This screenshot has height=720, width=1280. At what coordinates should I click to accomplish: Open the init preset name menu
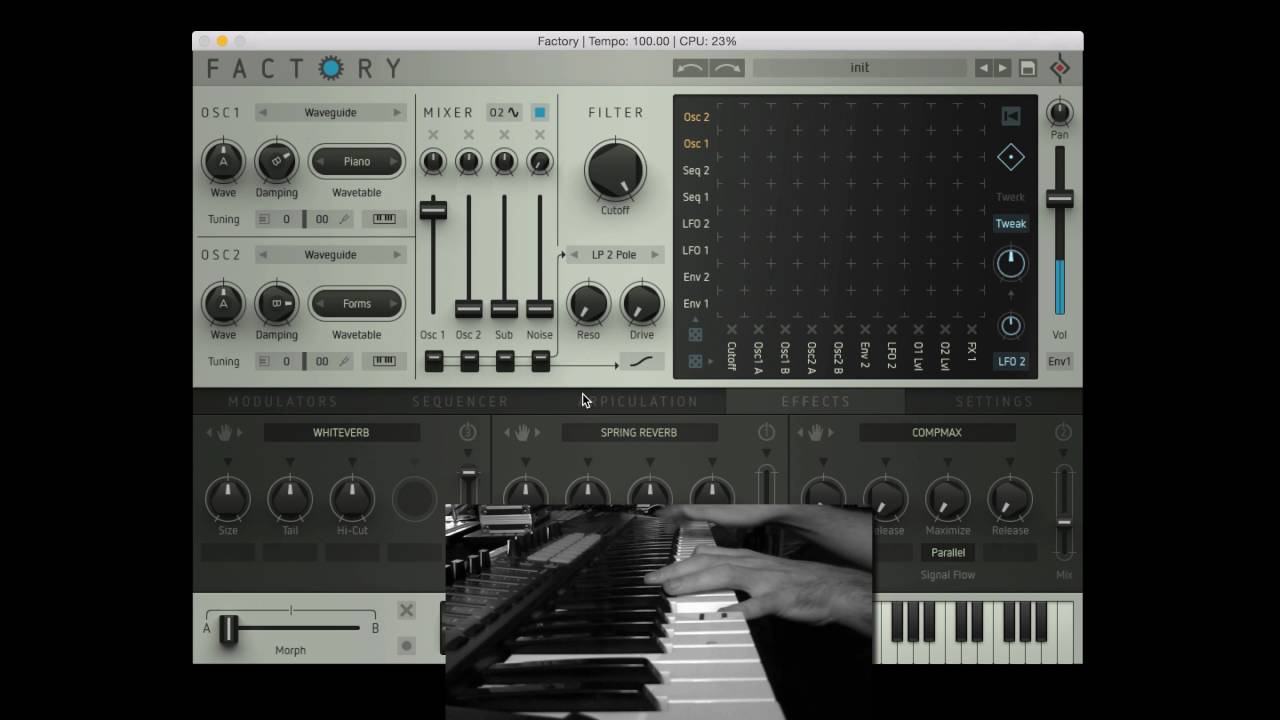click(860, 68)
